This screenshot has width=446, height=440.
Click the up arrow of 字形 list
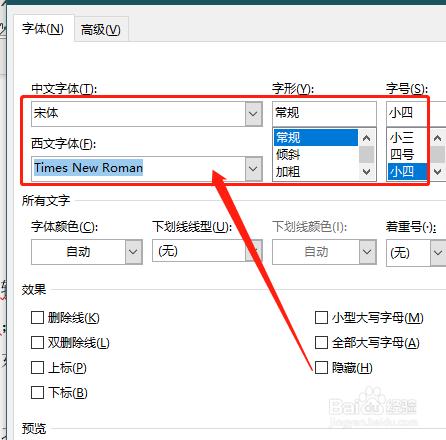pyautogui.click(x=367, y=138)
